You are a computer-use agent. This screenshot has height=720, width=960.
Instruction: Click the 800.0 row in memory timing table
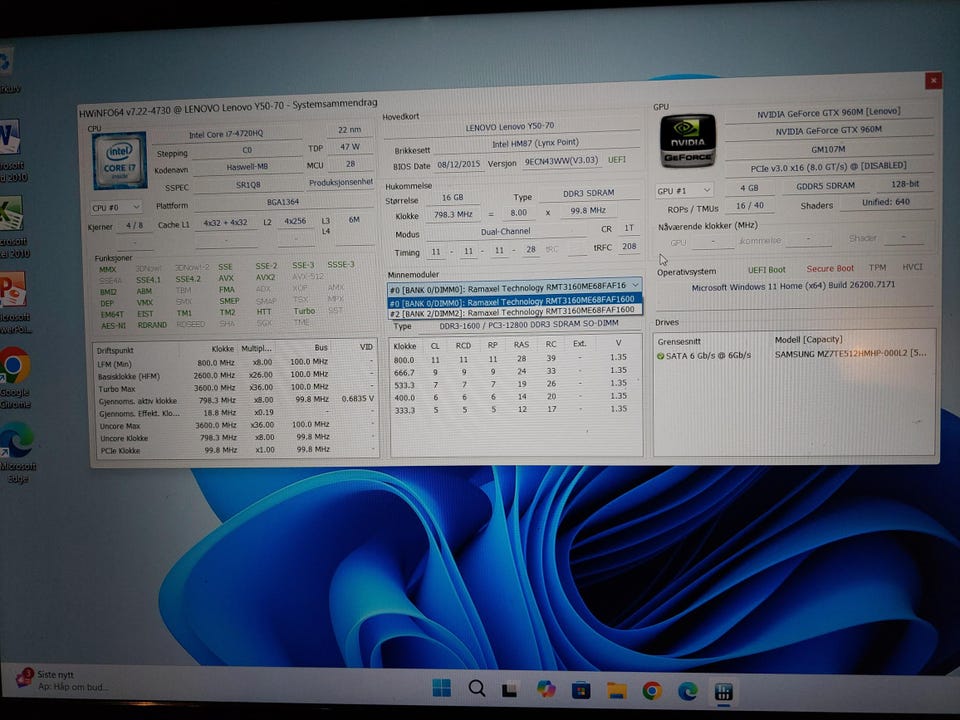[516, 359]
